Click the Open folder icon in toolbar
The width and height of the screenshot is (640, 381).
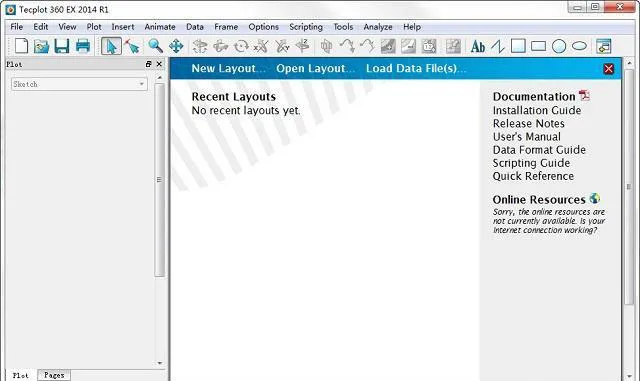[x=41, y=46]
